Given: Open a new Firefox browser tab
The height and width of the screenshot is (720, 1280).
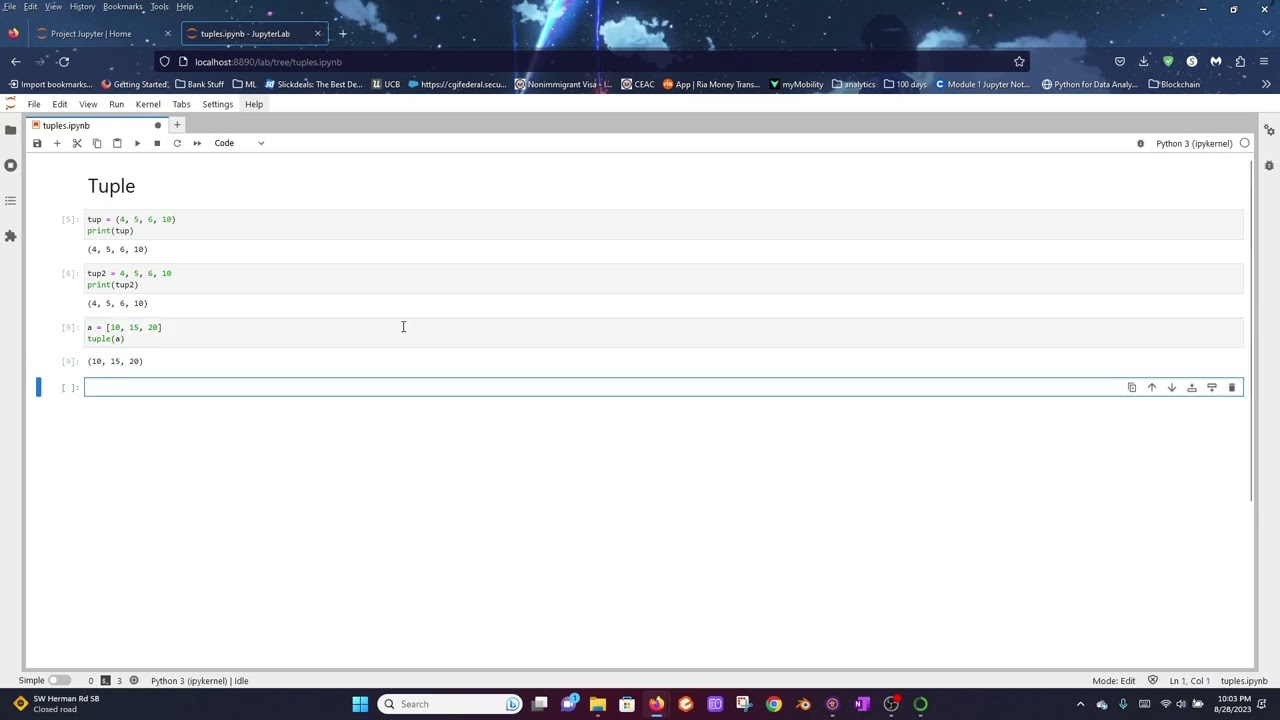Looking at the screenshot, I should tap(342, 34).
